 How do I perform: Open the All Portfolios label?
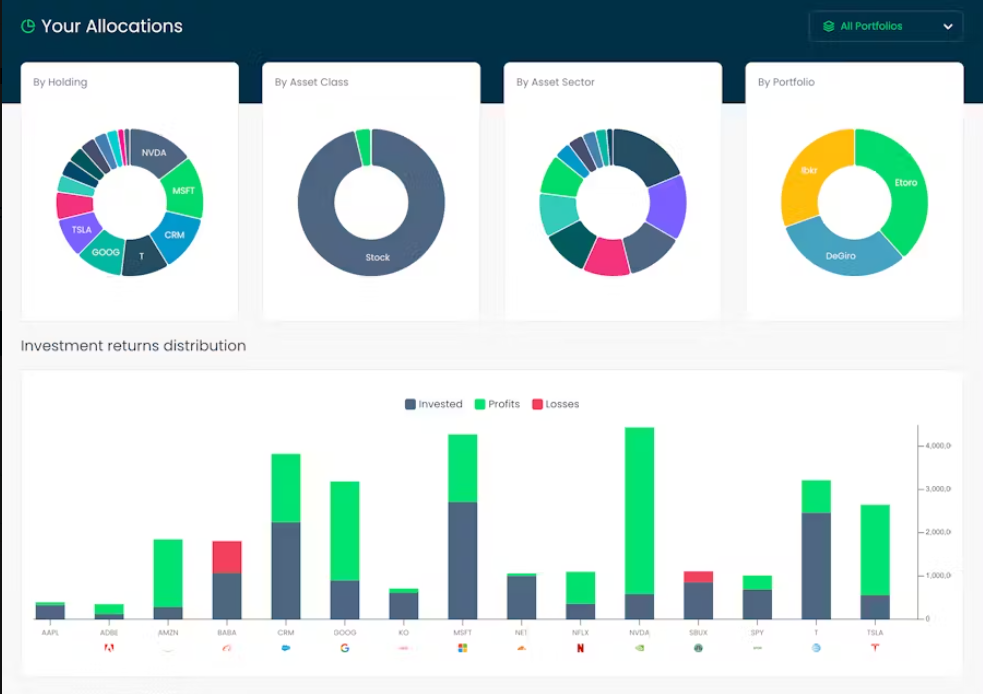coord(871,26)
